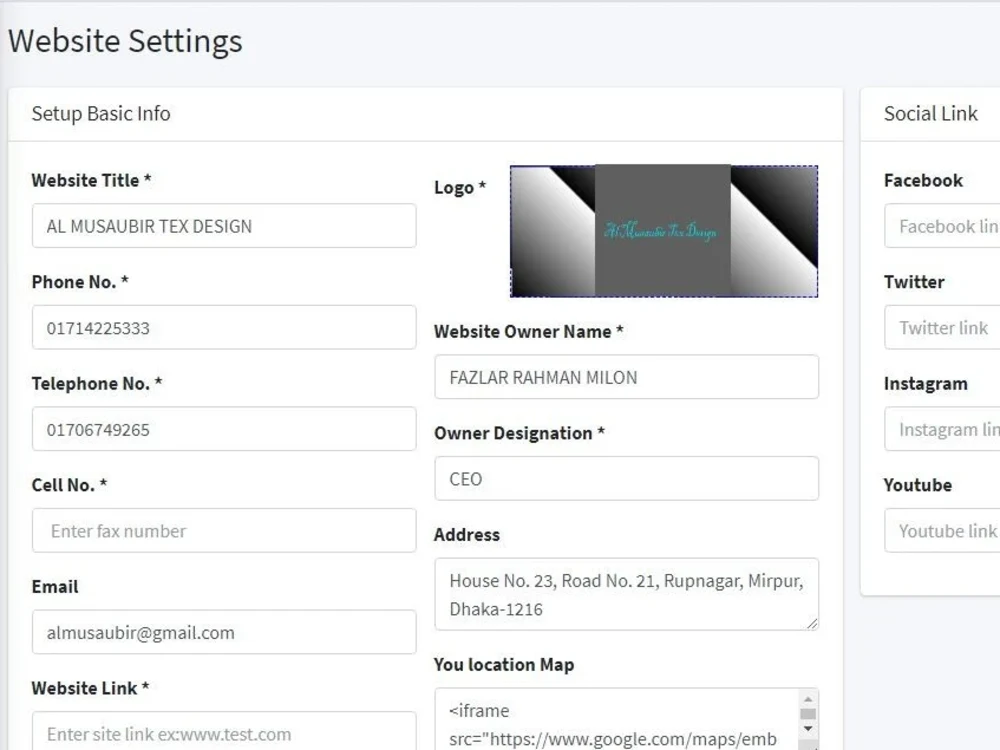Edit the Email field almusaubir@gmail.com
1000x750 pixels.
click(224, 632)
